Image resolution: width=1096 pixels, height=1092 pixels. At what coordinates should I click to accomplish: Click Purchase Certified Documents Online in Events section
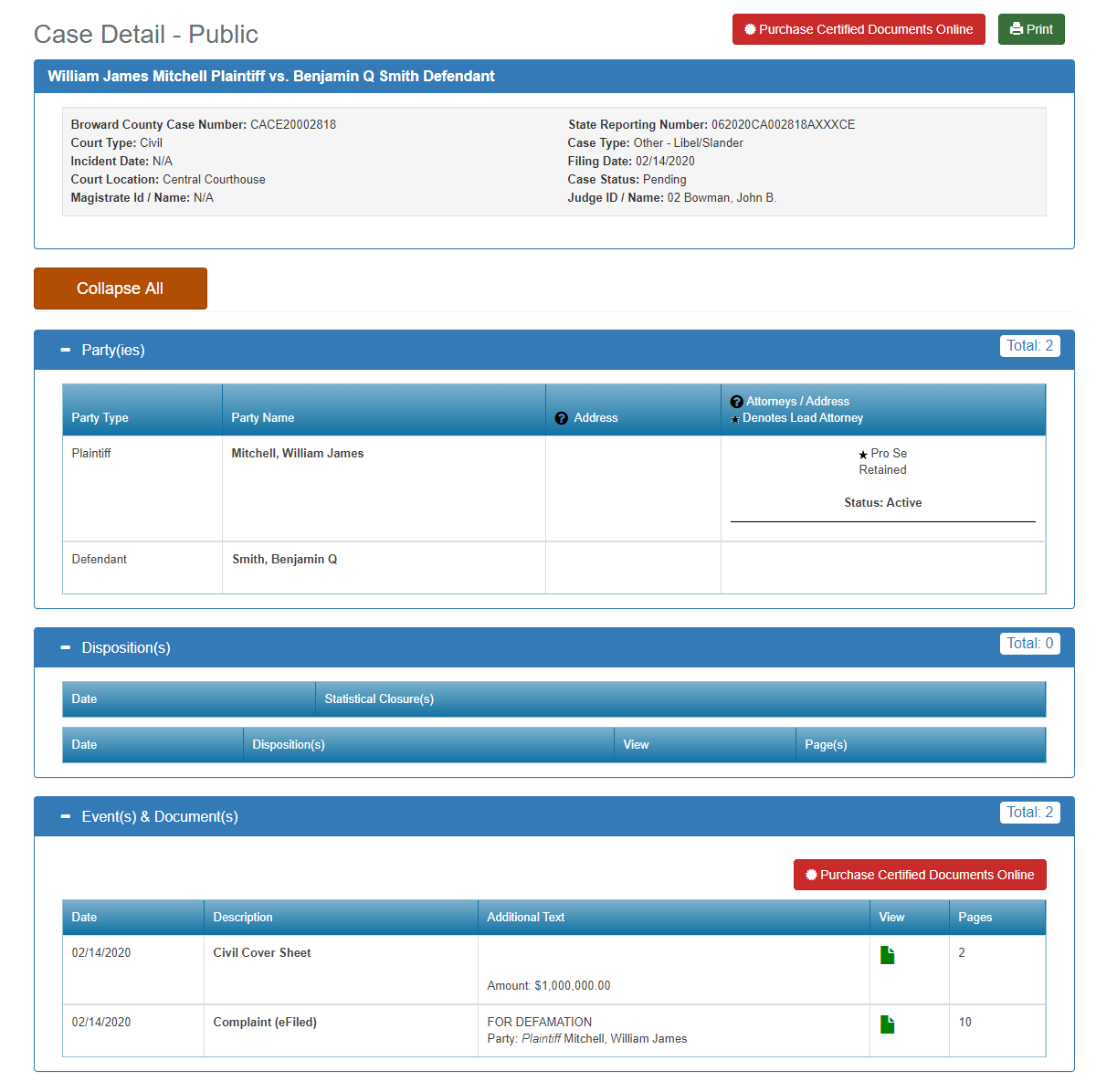click(x=920, y=875)
